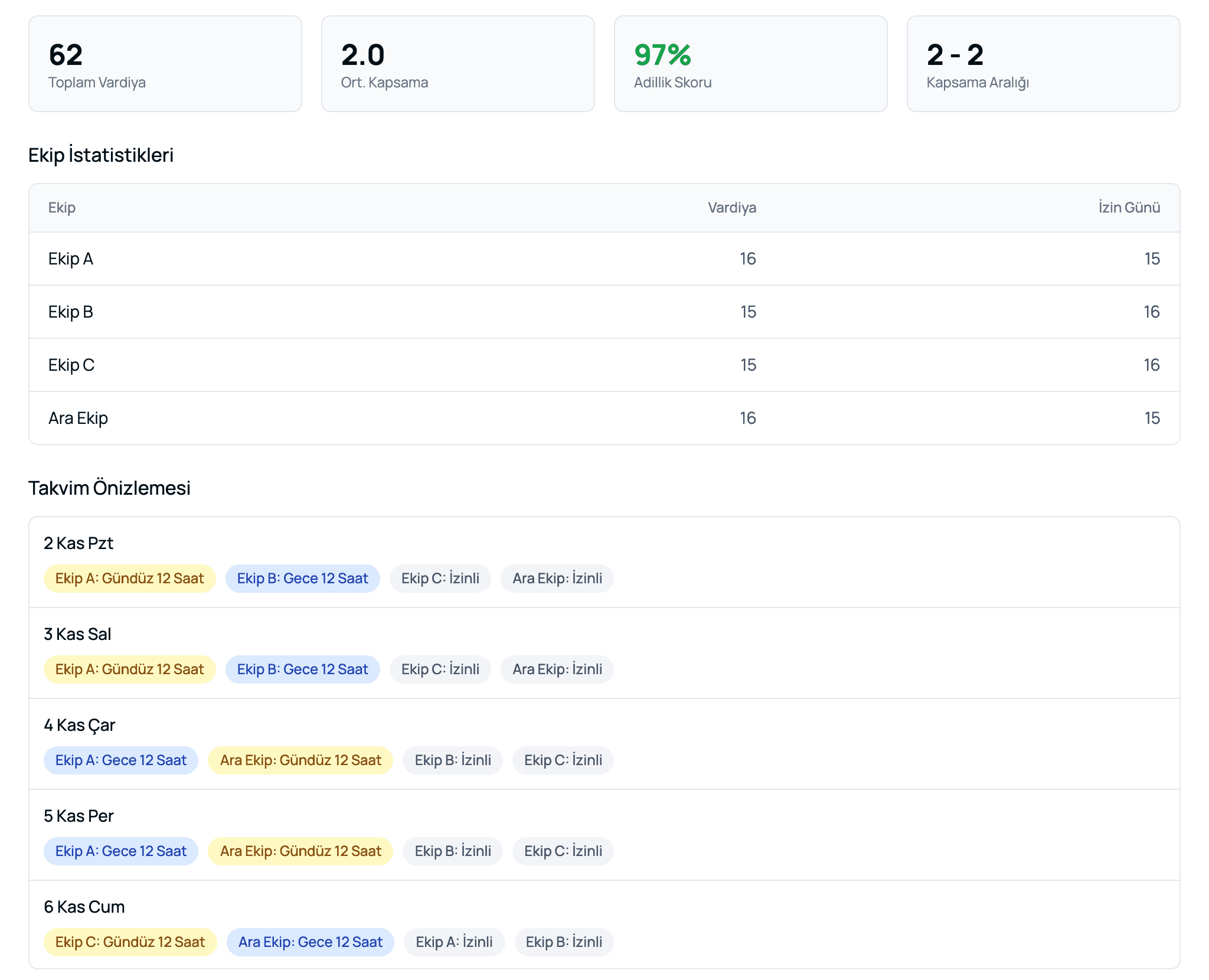Click Ekip C İzinli chip on 5 Kas Per

pos(563,851)
